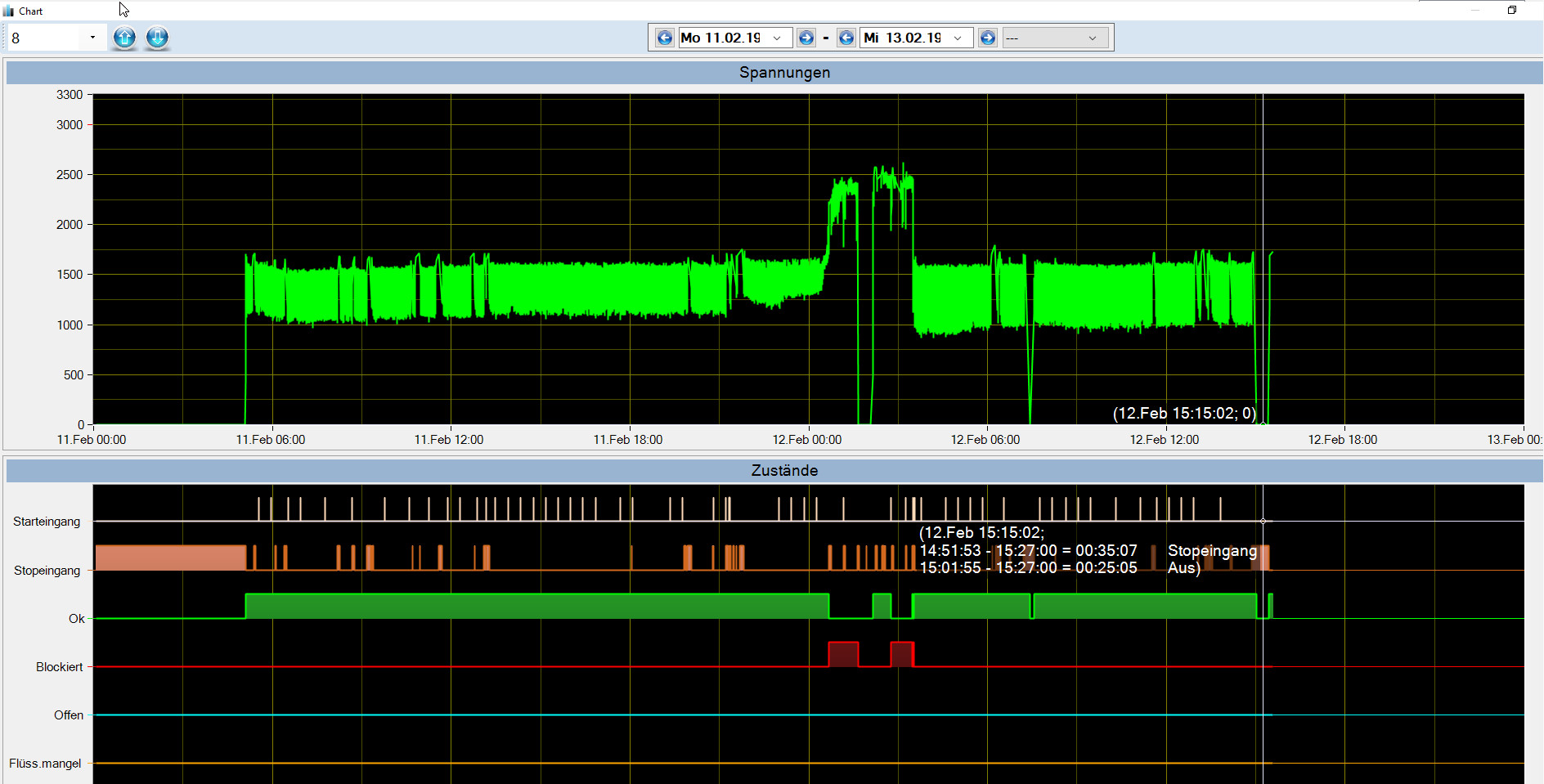
Task: Move end date back one day
Action: click(x=846, y=38)
